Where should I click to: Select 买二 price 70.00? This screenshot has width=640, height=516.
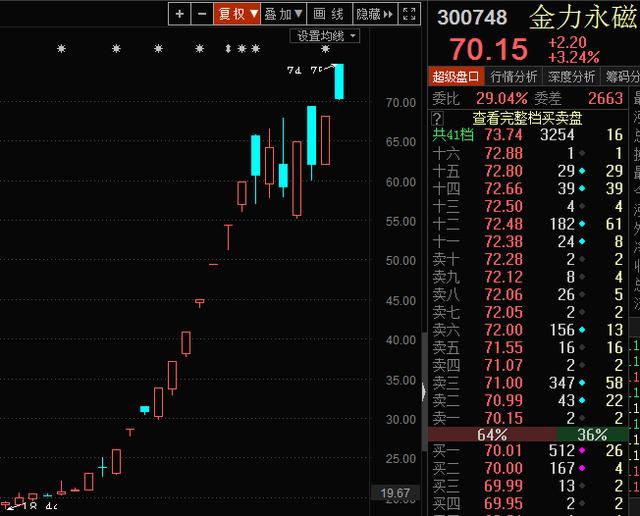click(503, 468)
